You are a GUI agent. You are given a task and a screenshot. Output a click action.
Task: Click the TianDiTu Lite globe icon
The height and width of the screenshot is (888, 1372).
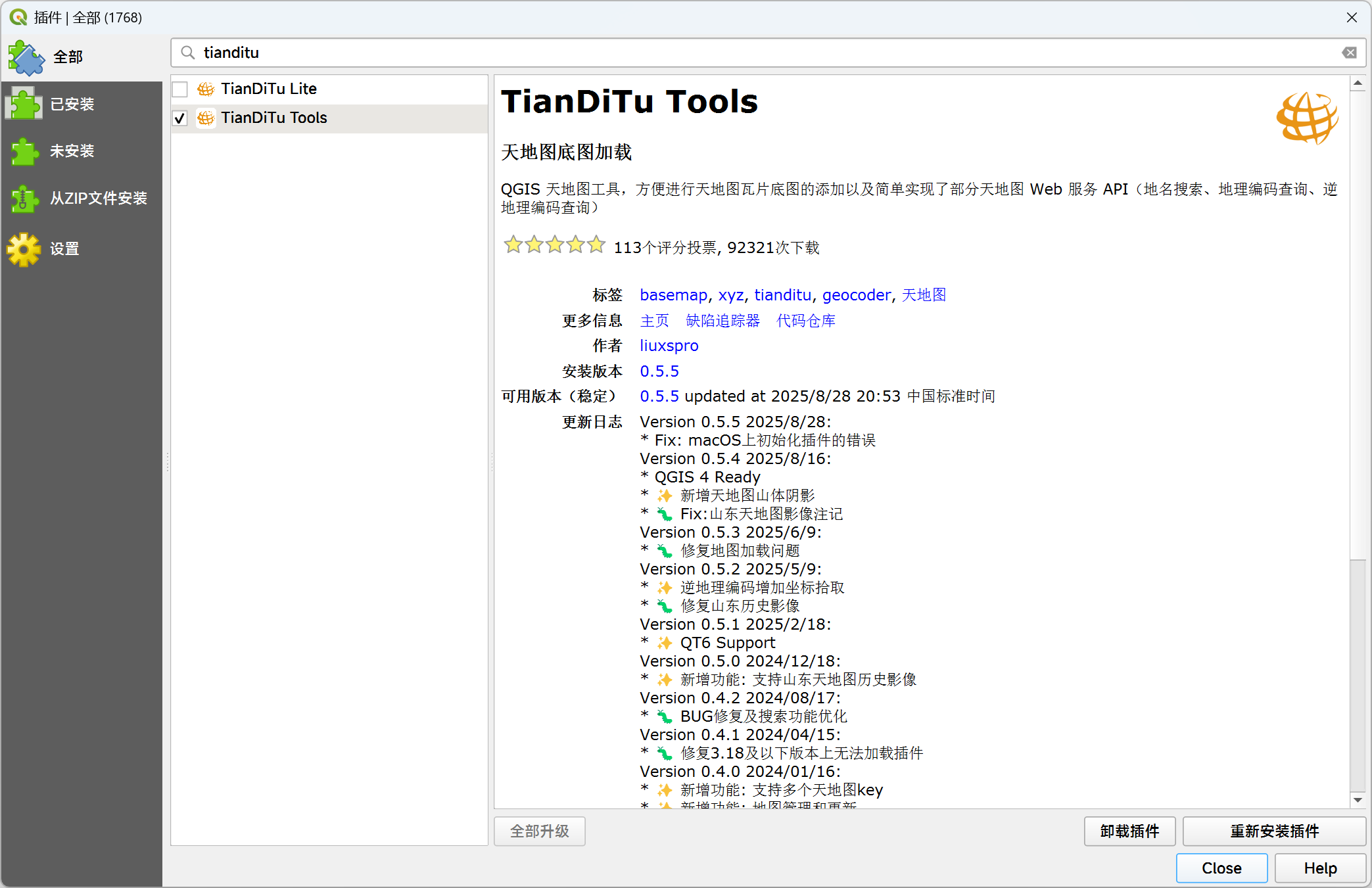[206, 89]
